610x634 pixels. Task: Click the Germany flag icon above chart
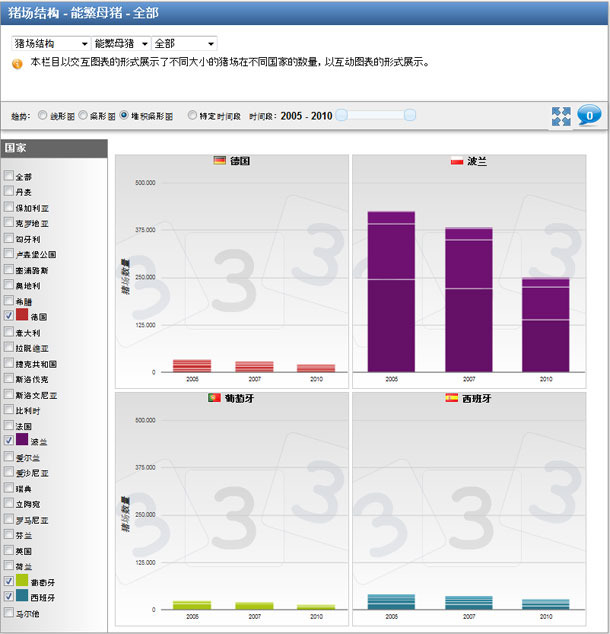point(220,161)
